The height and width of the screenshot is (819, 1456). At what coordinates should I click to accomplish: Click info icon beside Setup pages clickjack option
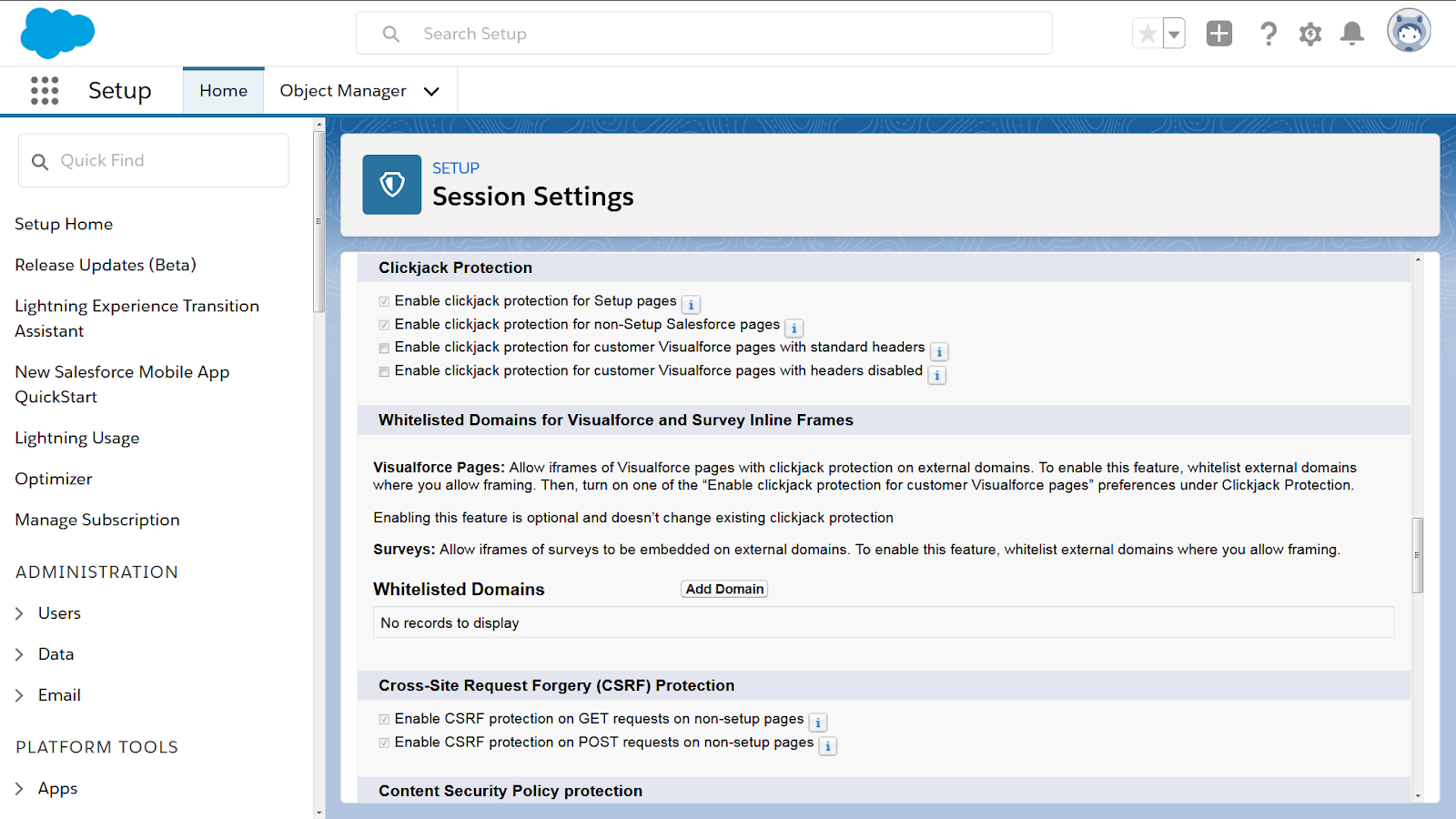click(691, 305)
